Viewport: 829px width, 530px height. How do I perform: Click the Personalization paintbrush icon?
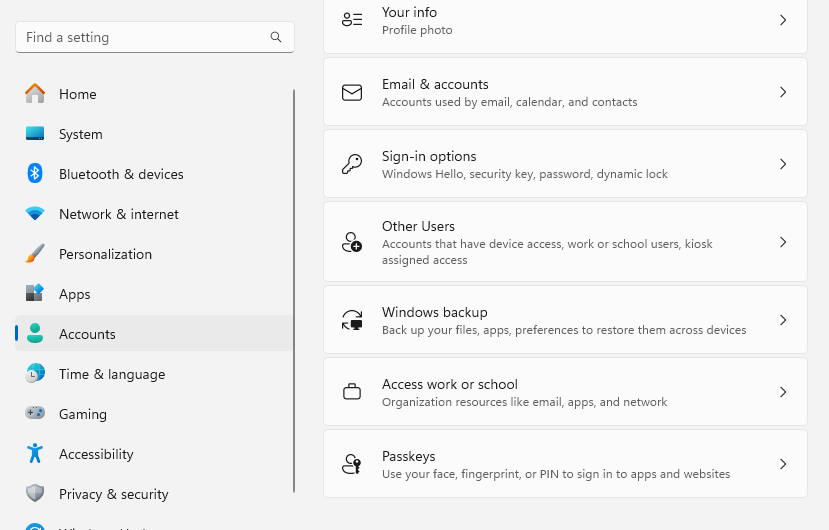click(x=35, y=254)
